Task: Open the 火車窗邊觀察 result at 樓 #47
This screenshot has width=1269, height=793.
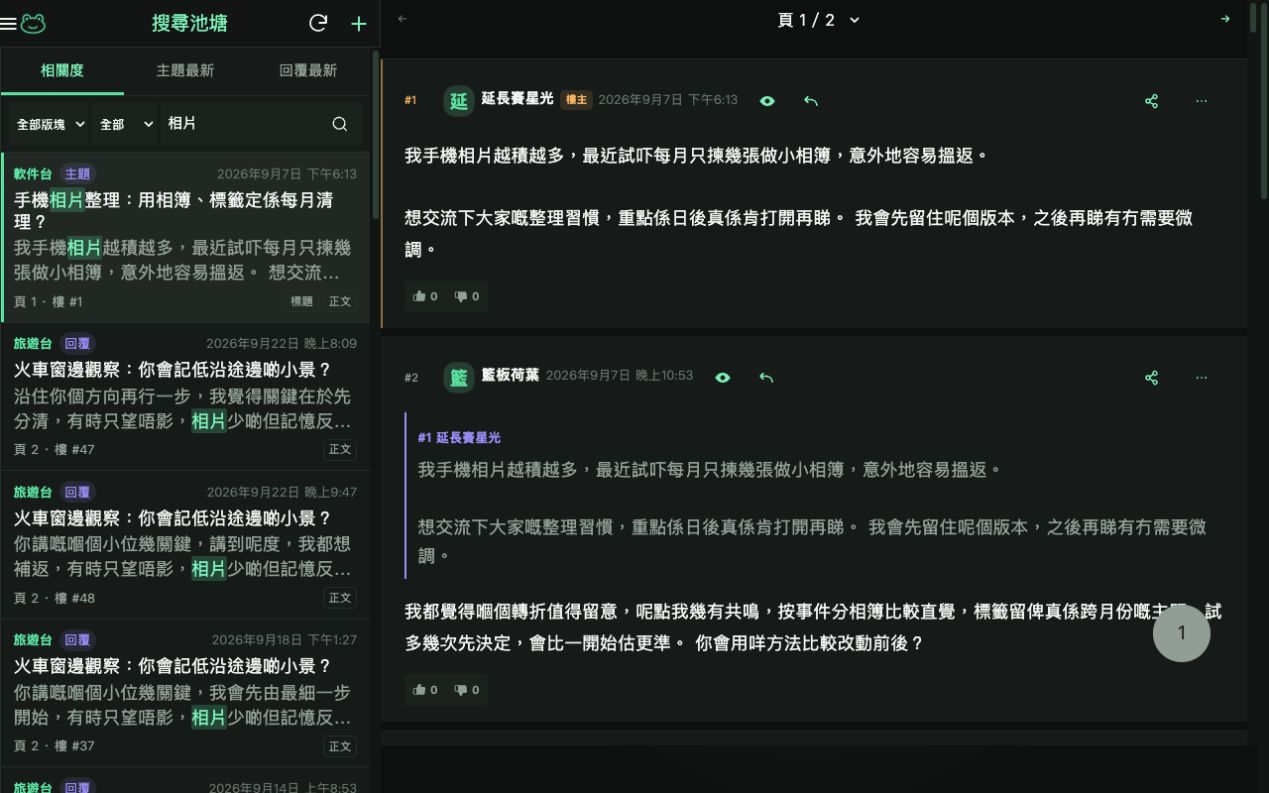Action: 186,397
